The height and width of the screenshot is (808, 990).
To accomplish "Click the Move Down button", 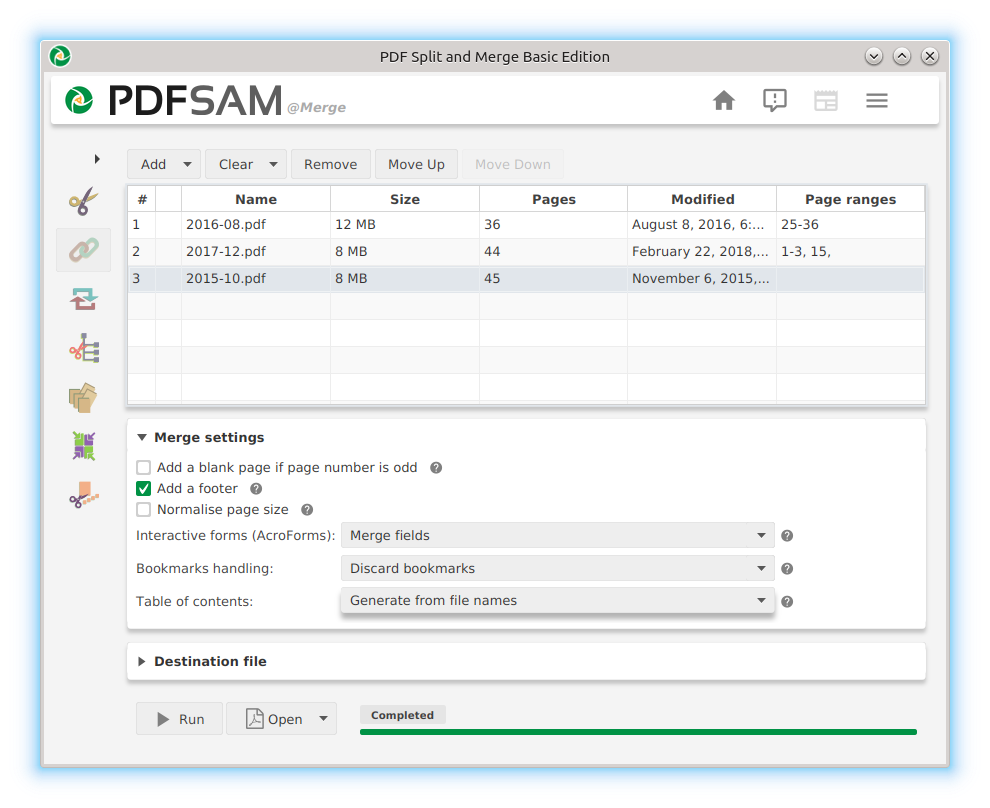I will pyautogui.click(x=513, y=164).
